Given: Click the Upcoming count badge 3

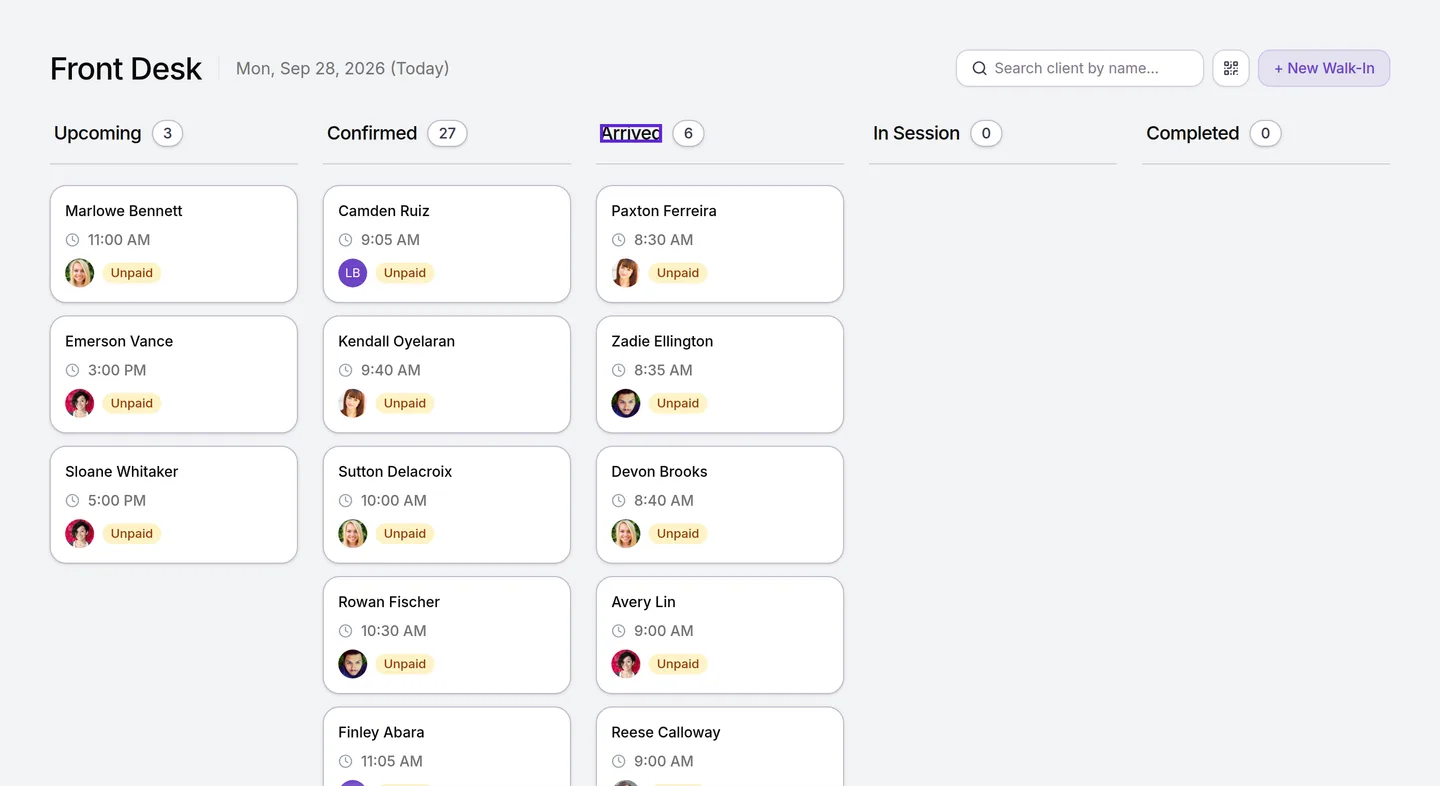Looking at the screenshot, I should (x=167, y=133).
